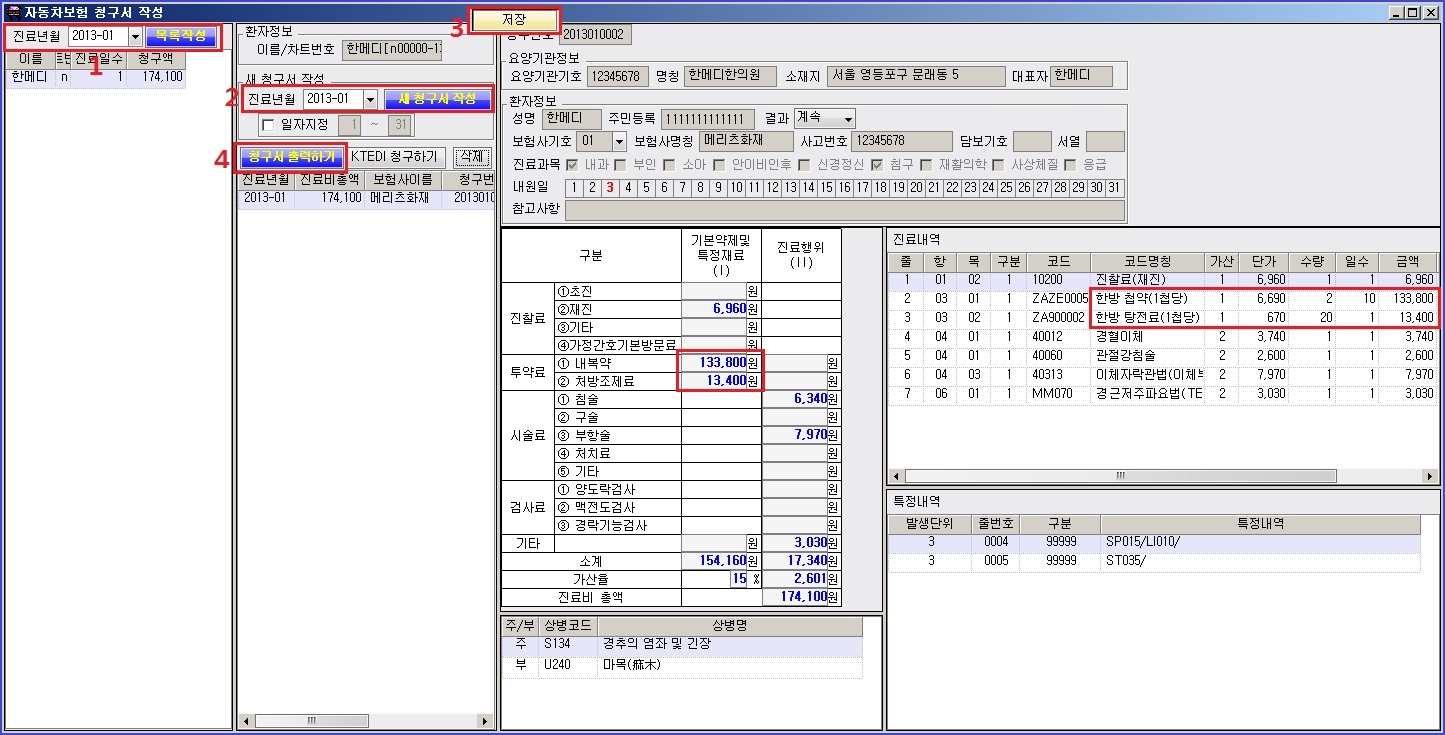
Task: Select visit day 15 in 내원일
Action: click(x=827, y=187)
